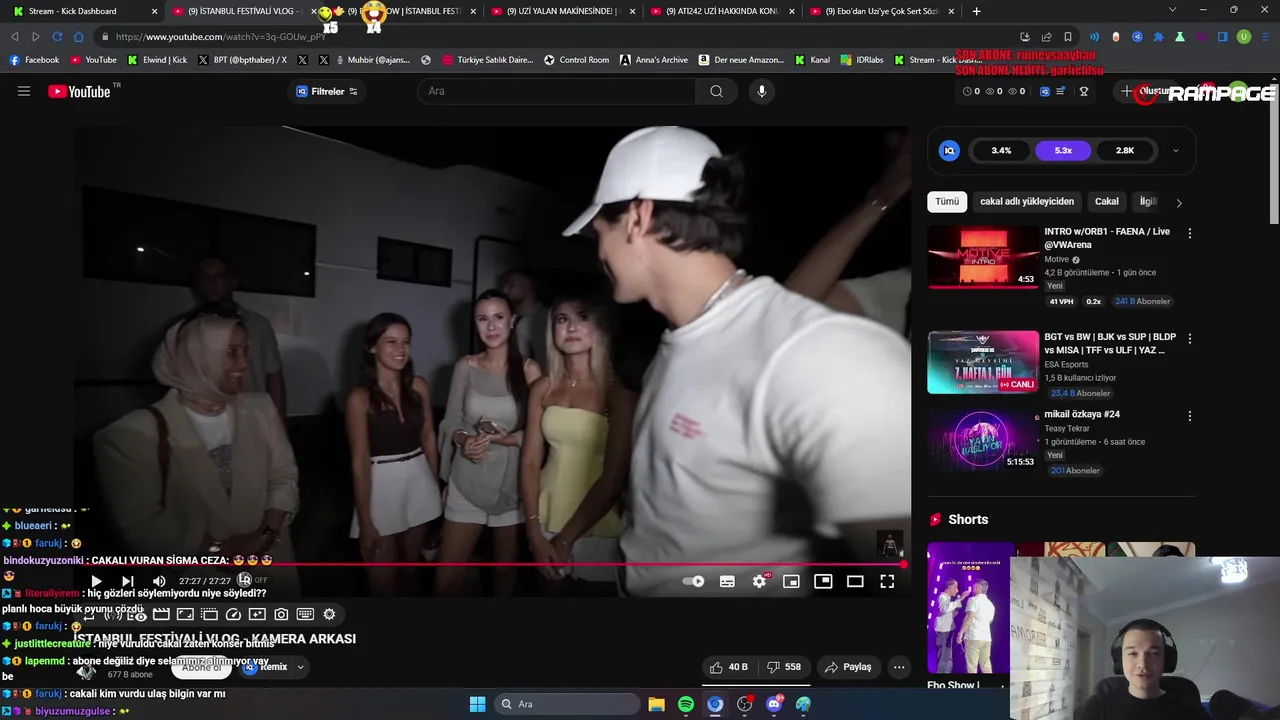The image size is (1280, 720).
Task: Open the Facebook bookmark
Action: pyautogui.click(x=34, y=60)
